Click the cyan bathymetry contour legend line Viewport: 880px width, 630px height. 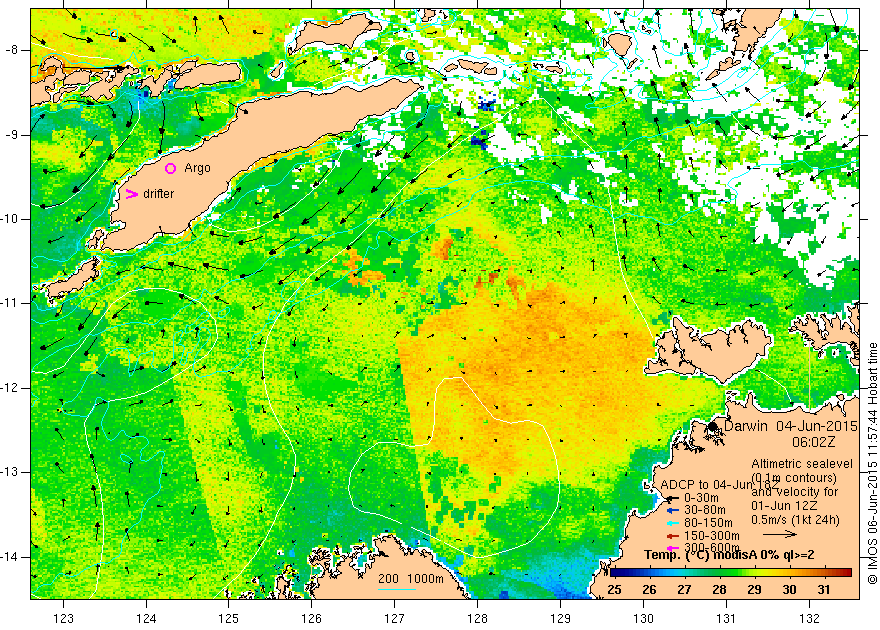click(397, 589)
